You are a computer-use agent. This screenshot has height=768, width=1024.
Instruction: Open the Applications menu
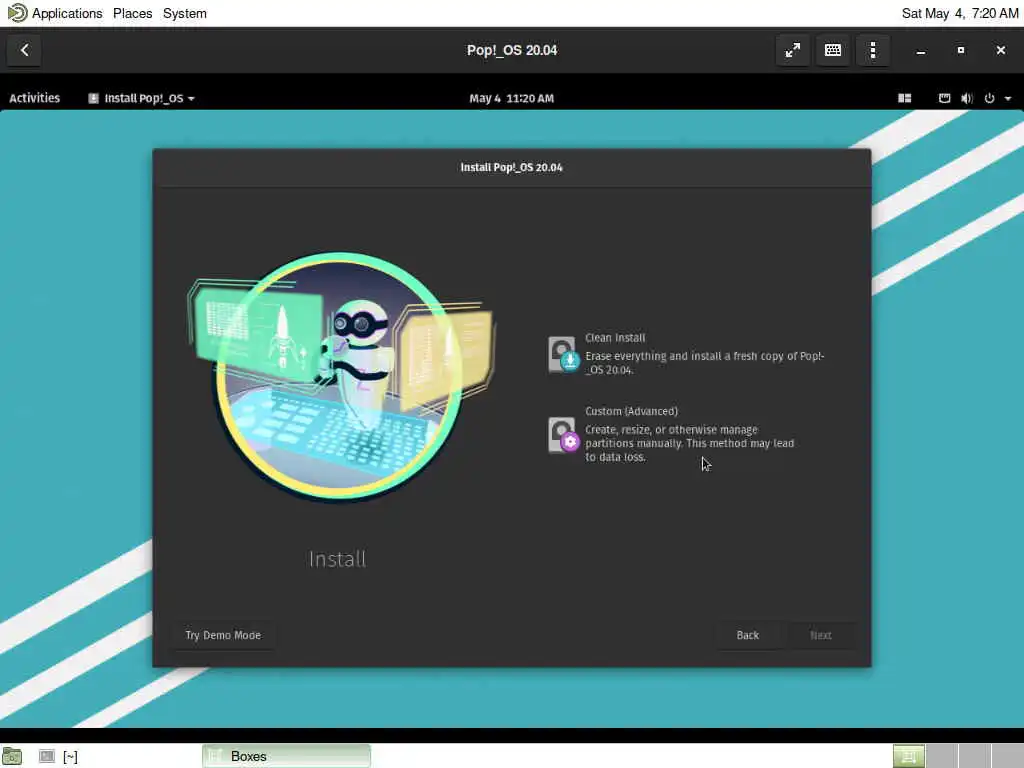(x=67, y=13)
